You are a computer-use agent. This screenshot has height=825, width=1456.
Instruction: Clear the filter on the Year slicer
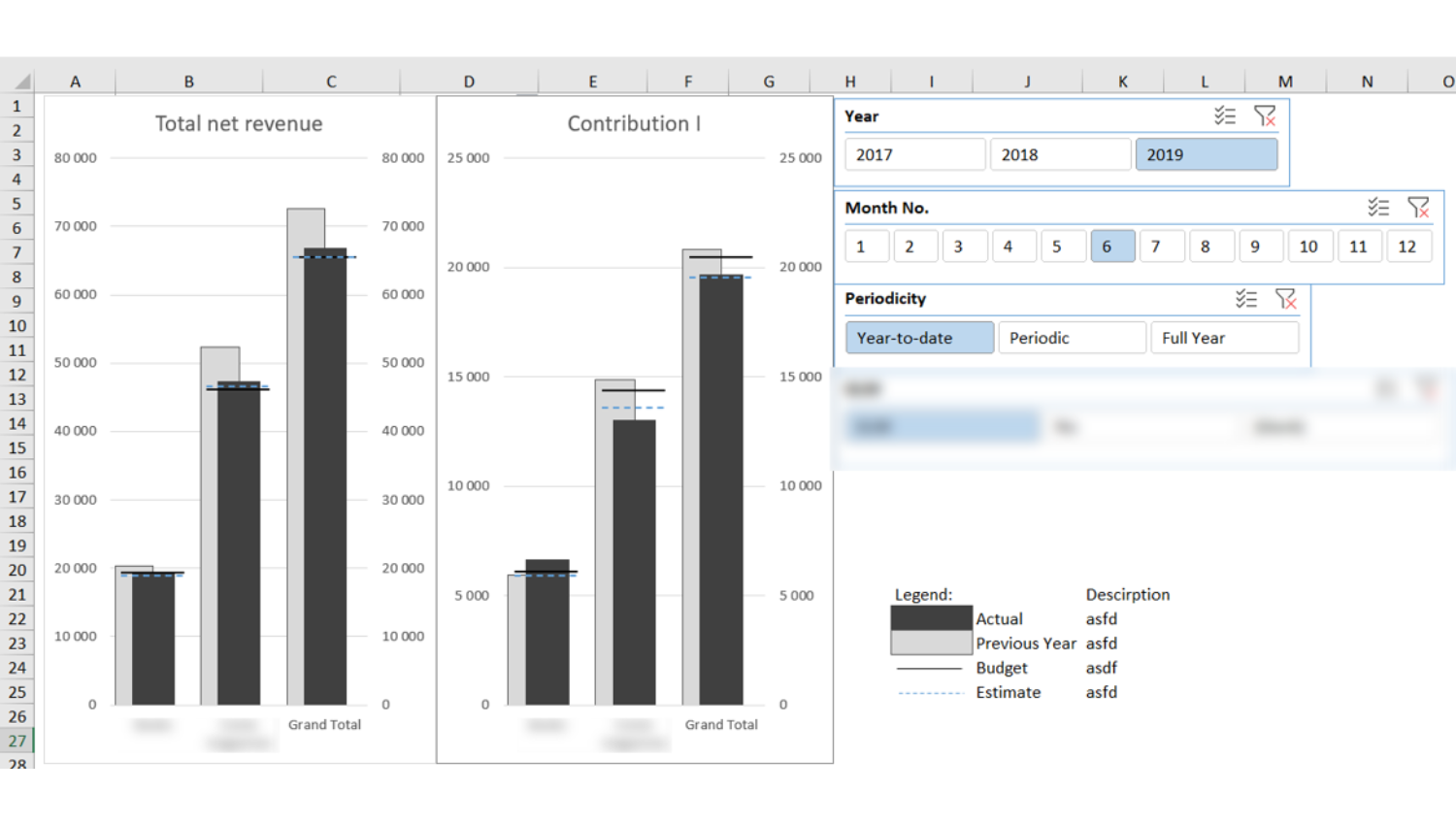pyautogui.click(x=1264, y=116)
